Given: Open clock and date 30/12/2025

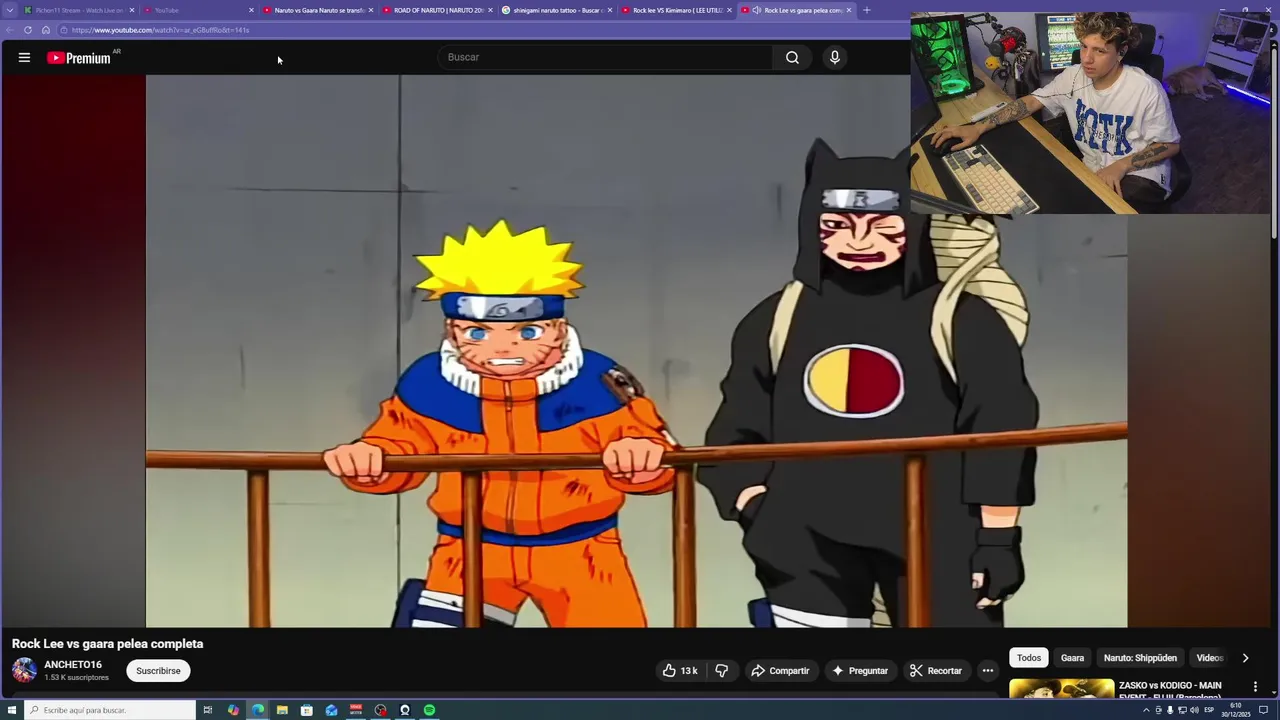Looking at the screenshot, I should click(x=1236, y=710).
